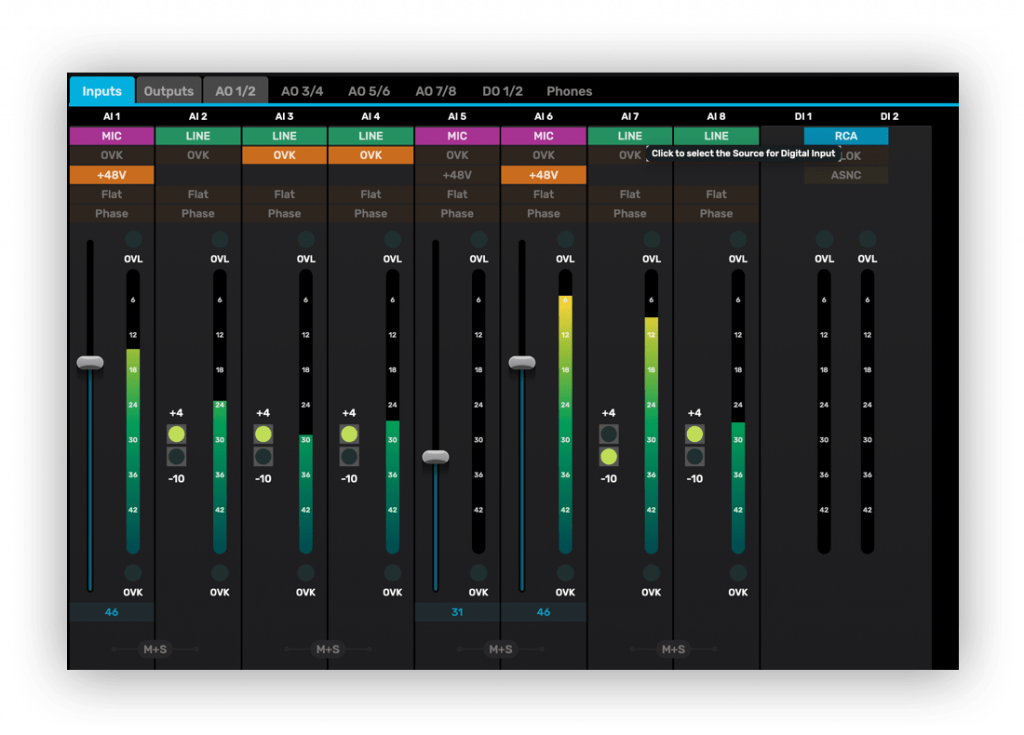Image resolution: width=1024 pixels, height=735 pixels.
Task: Click the OVL clip indicator above DI 1 meter
Action: 824,240
